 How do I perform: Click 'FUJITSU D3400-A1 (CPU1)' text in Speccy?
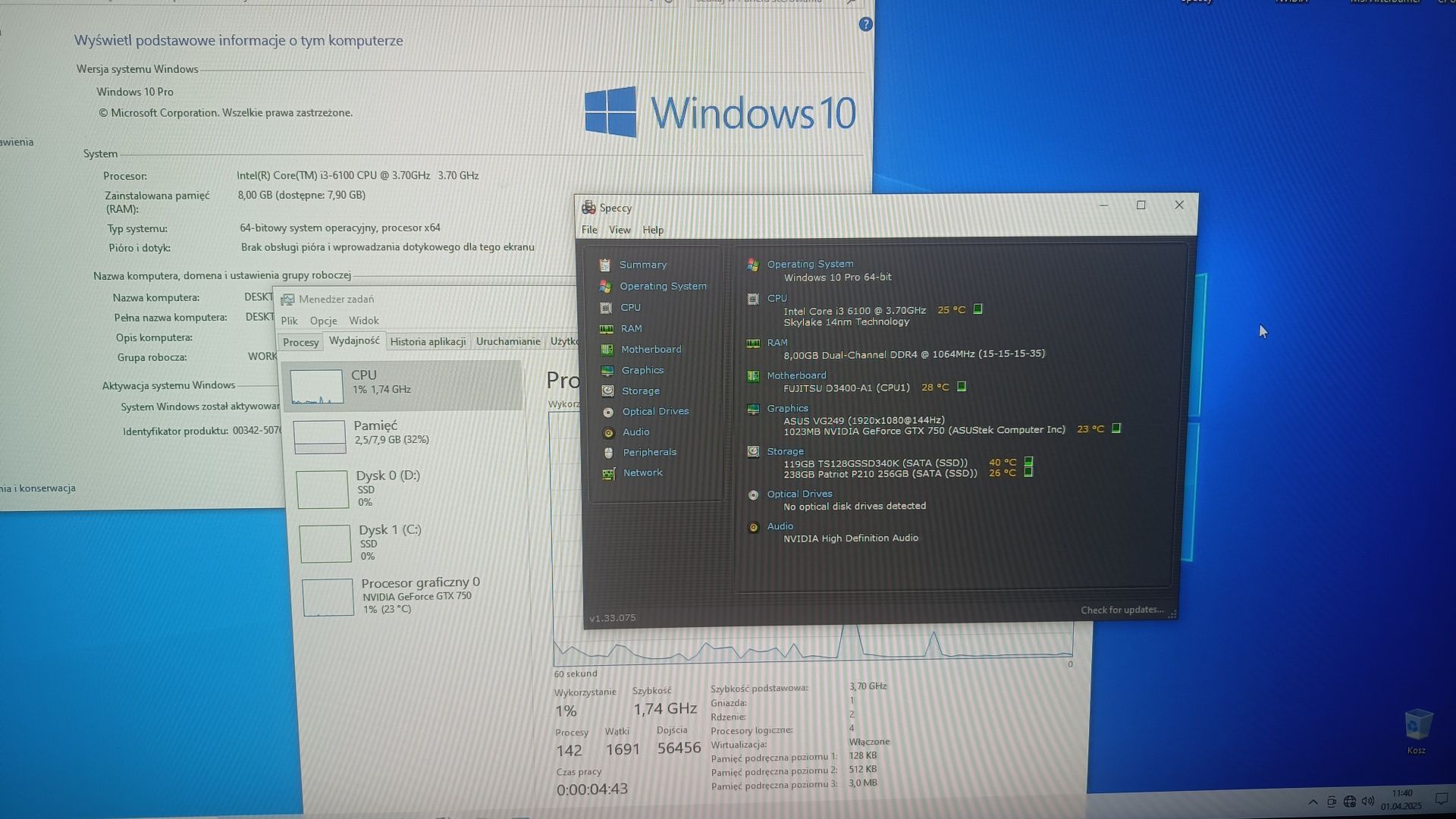846,388
